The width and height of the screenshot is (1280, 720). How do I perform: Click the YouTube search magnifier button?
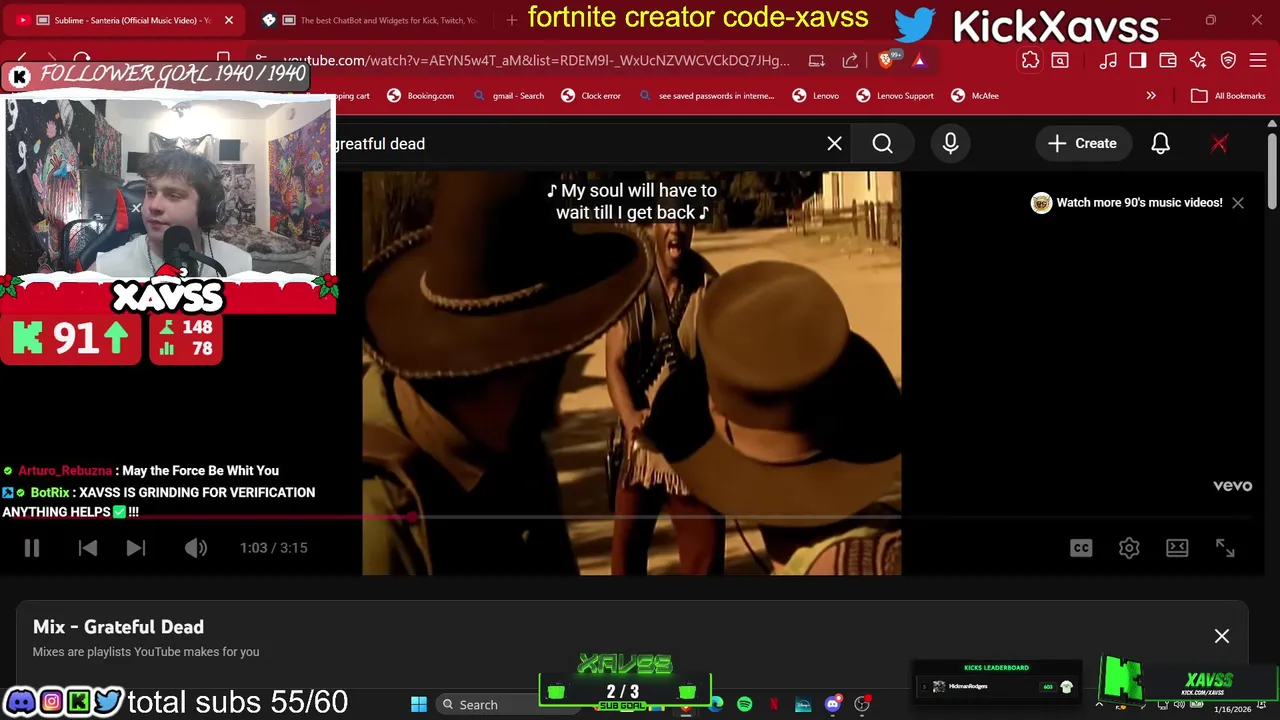click(x=882, y=144)
